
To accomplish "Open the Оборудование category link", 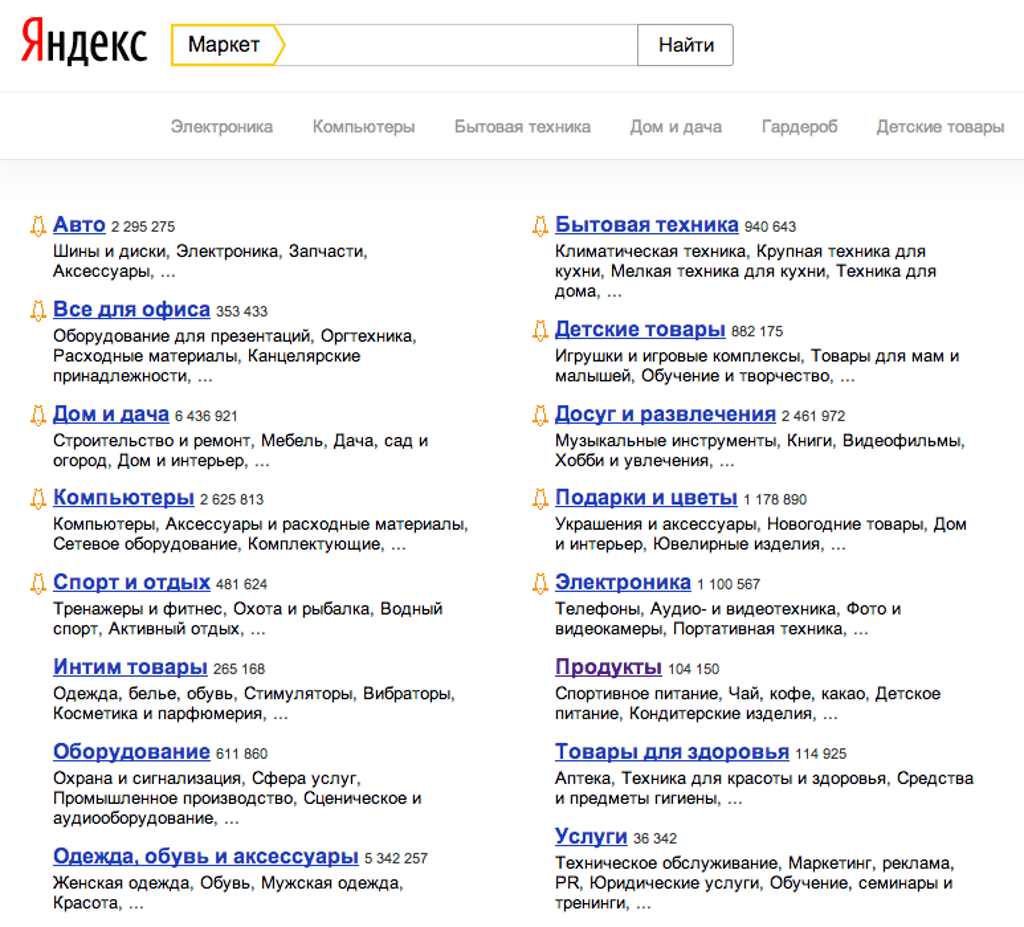I will [x=131, y=752].
